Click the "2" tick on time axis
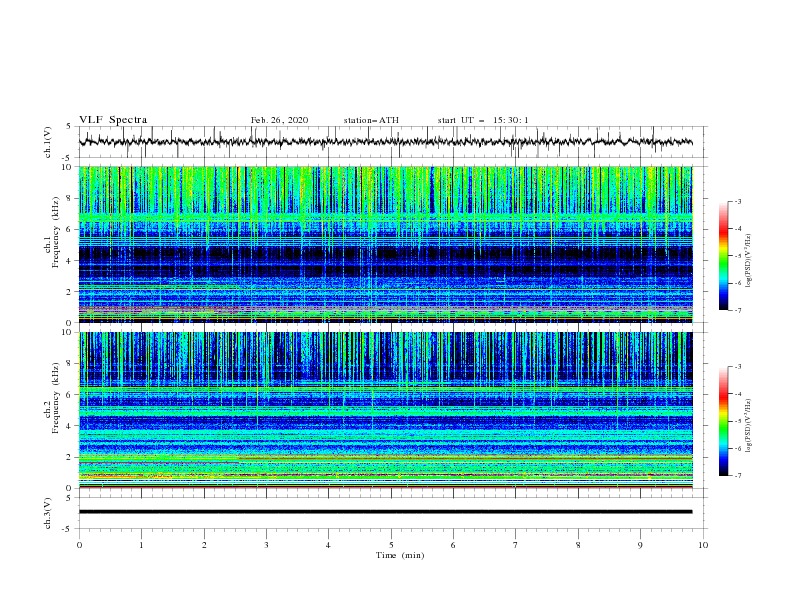Image resolution: width=792 pixels, height=612 pixels. (x=204, y=545)
